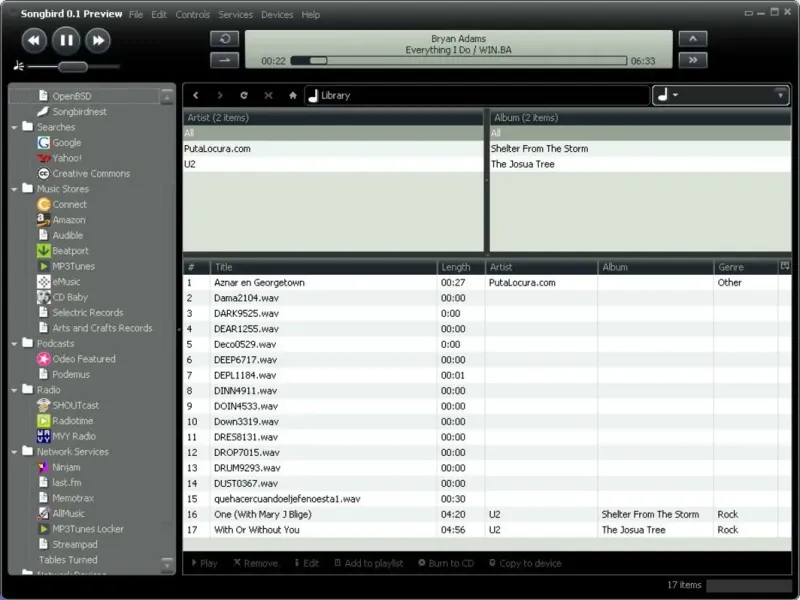
Task: Reload the current Library page
Action: 244,95
